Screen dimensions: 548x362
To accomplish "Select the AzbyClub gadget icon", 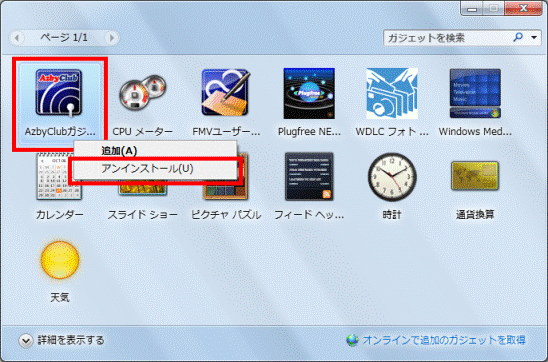I will [59, 92].
